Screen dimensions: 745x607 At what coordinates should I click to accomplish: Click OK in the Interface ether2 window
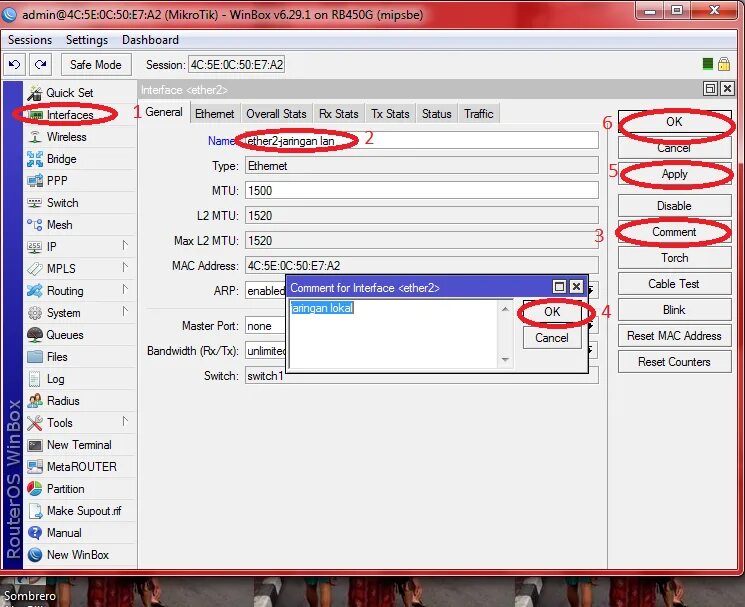coord(674,122)
